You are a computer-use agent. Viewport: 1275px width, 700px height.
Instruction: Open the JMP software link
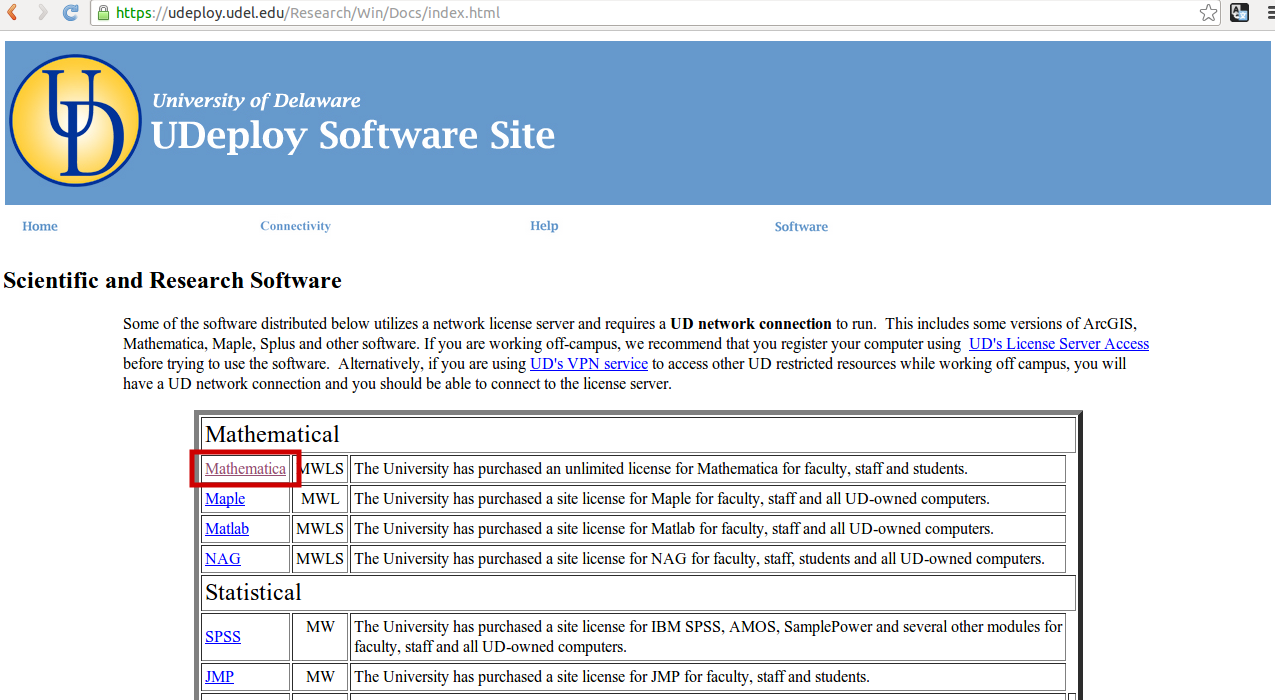tap(219, 677)
